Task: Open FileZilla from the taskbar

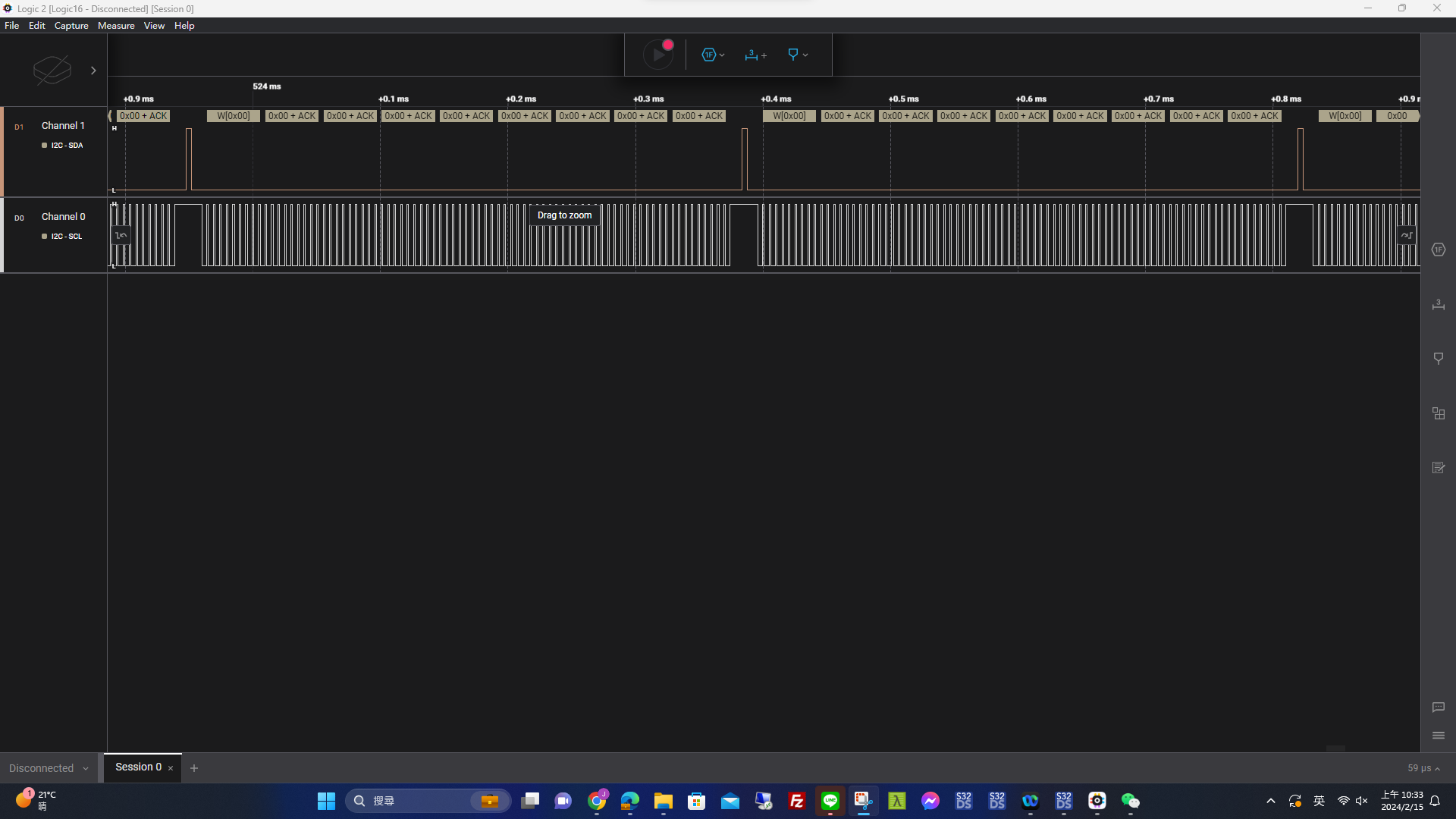Action: (796, 801)
